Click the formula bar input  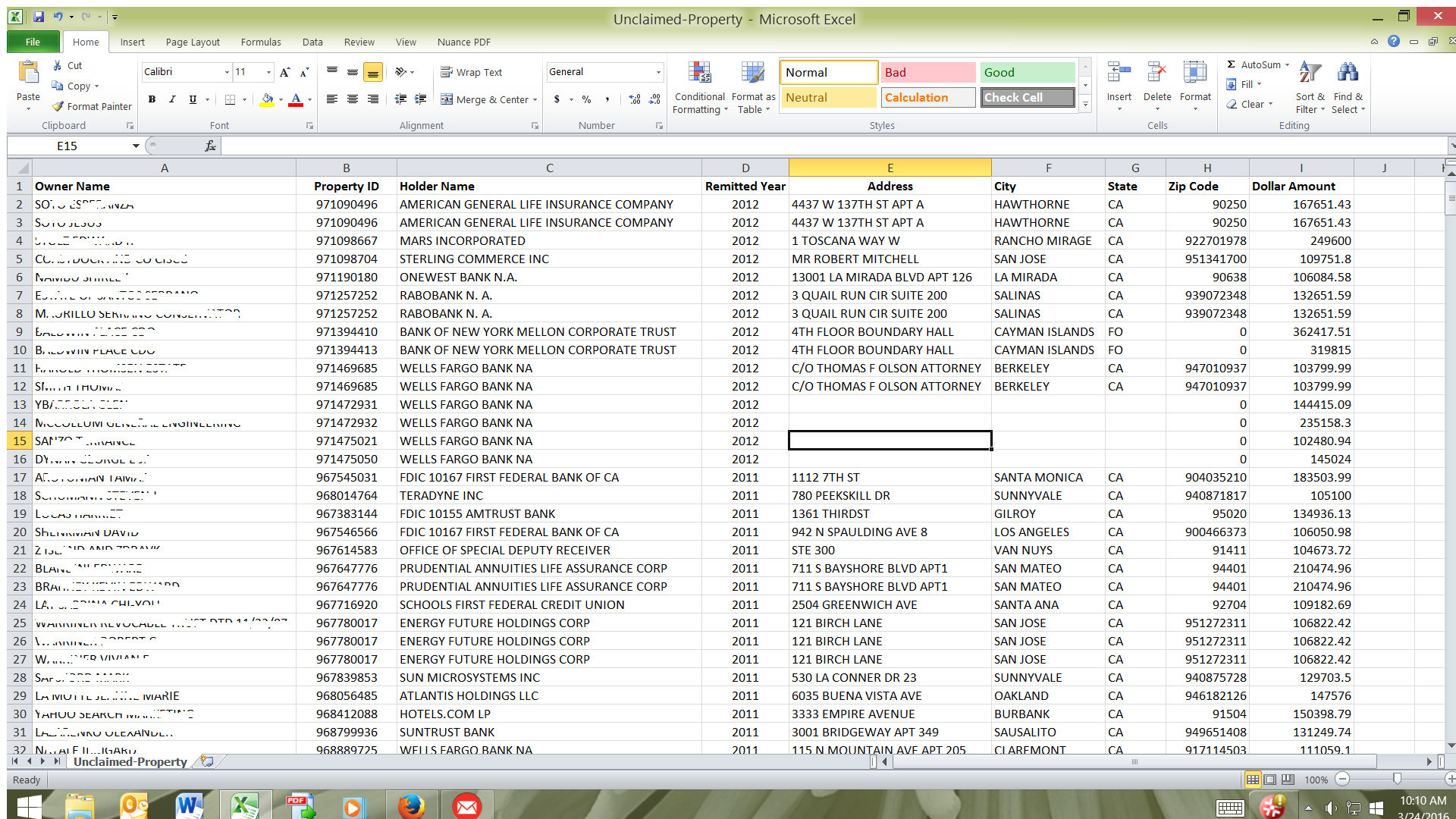[834, 146]
